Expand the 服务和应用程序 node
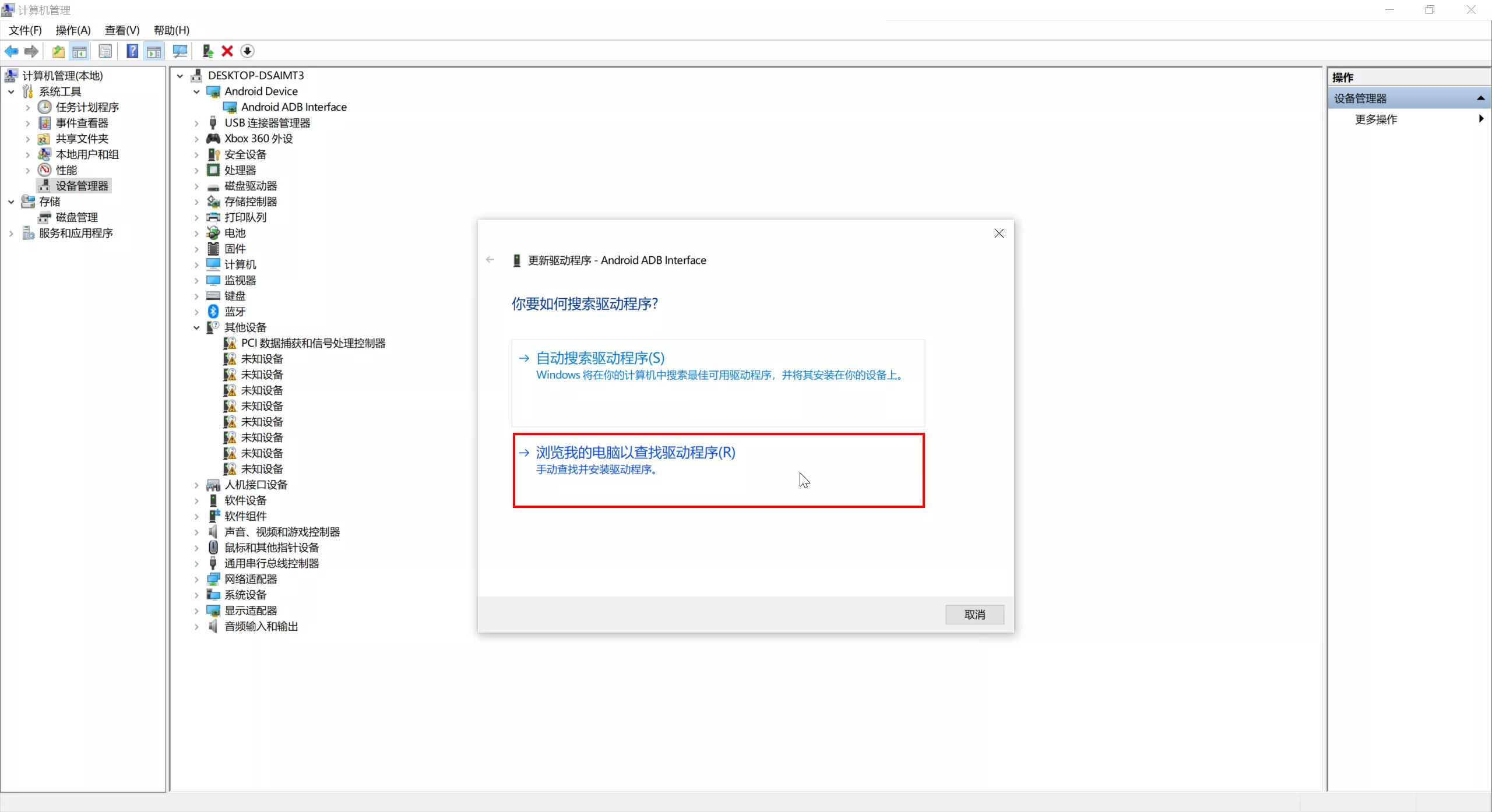Viewport: 1492px width, 812px height. tap(11, 233)
